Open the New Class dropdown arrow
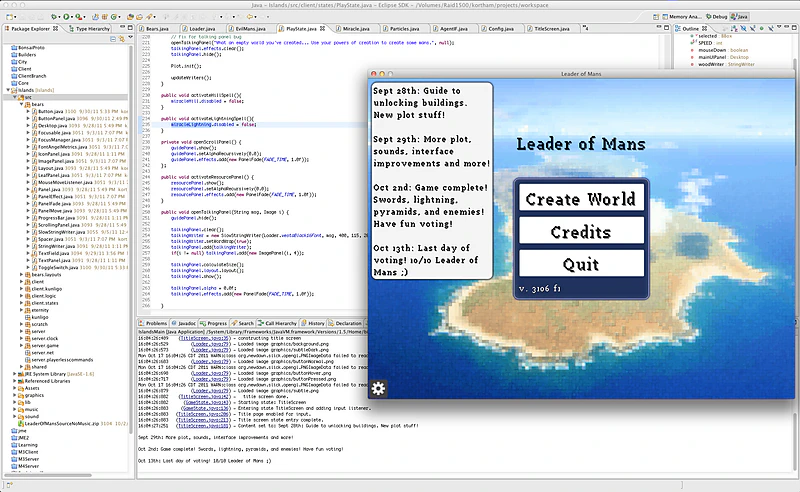This screenshot has height=492, width=800. (x=119, y=17)
